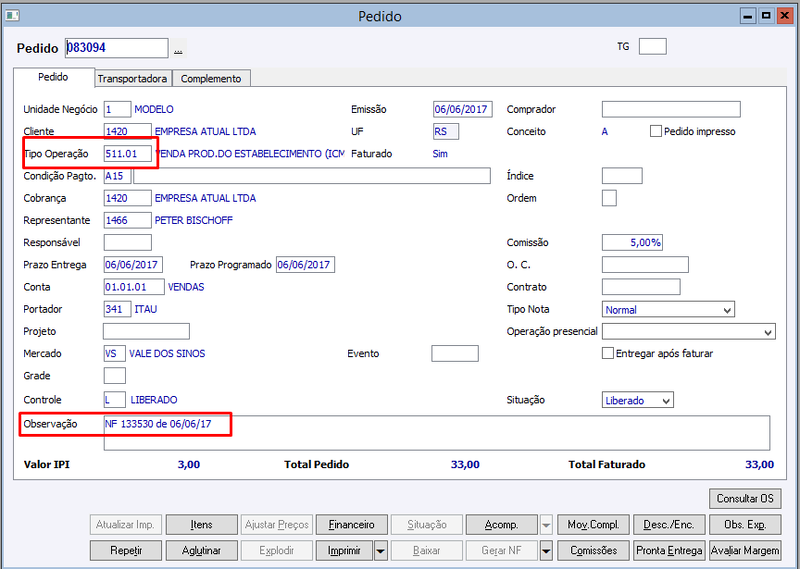The image size is (800, 569).
Task: Expand the arrow next to Gerar NF button
Action: tap(546, 551)
